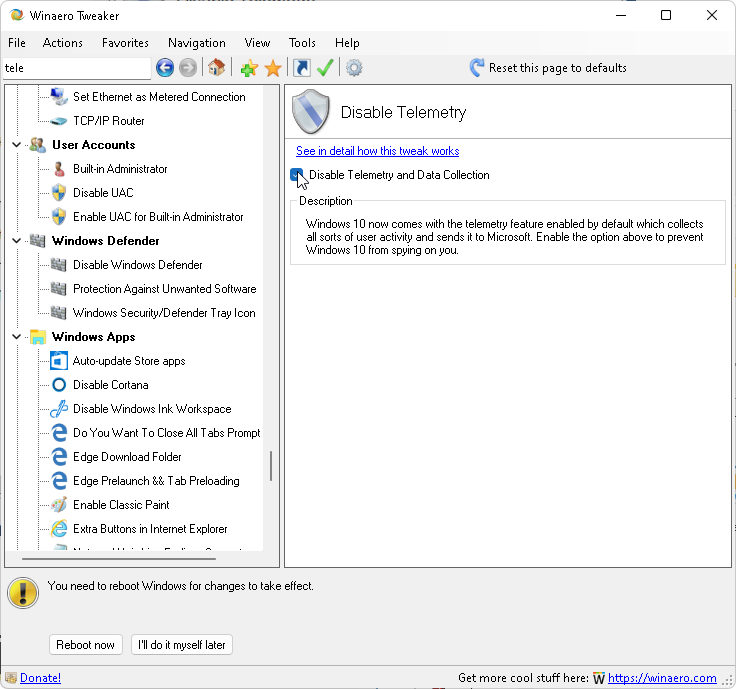Screen dimensions: 736x689
Task: Click the Auto-update Store apps icon
Action: tap(59, 361)
